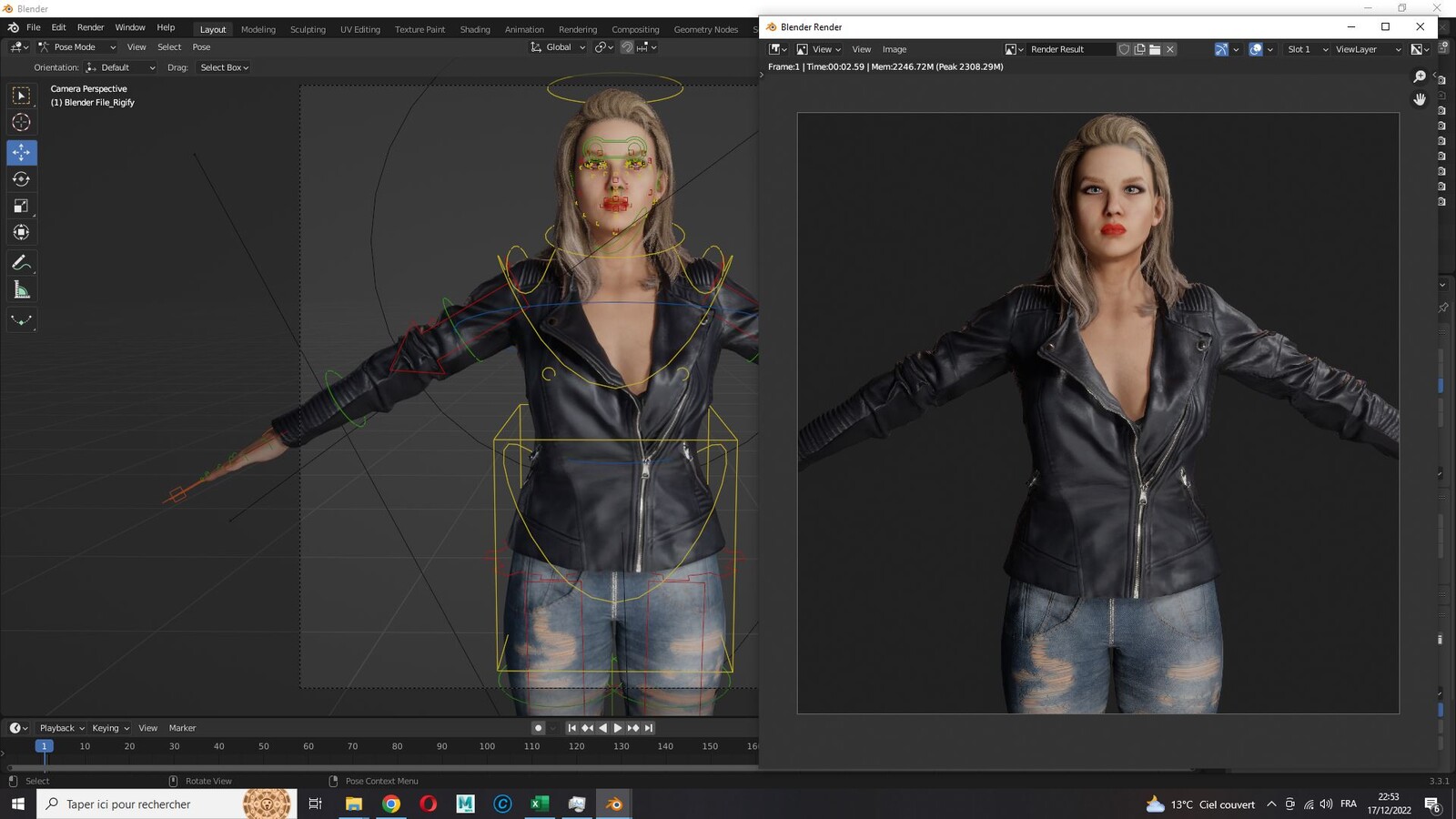1456x819 pixels.
Task: Open the Help menu
Action: click(166, 27)
